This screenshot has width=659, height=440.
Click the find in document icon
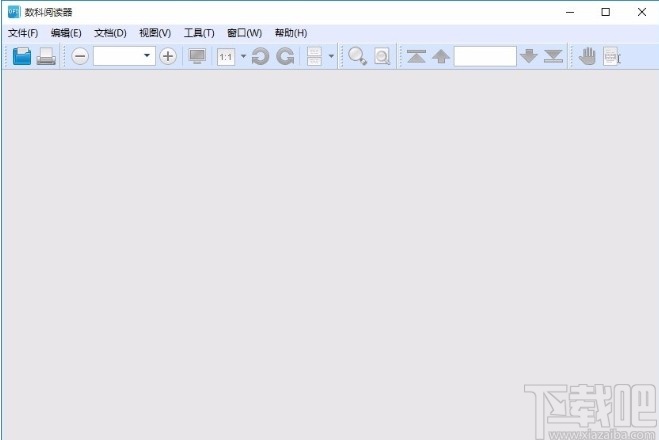[382, 56]
